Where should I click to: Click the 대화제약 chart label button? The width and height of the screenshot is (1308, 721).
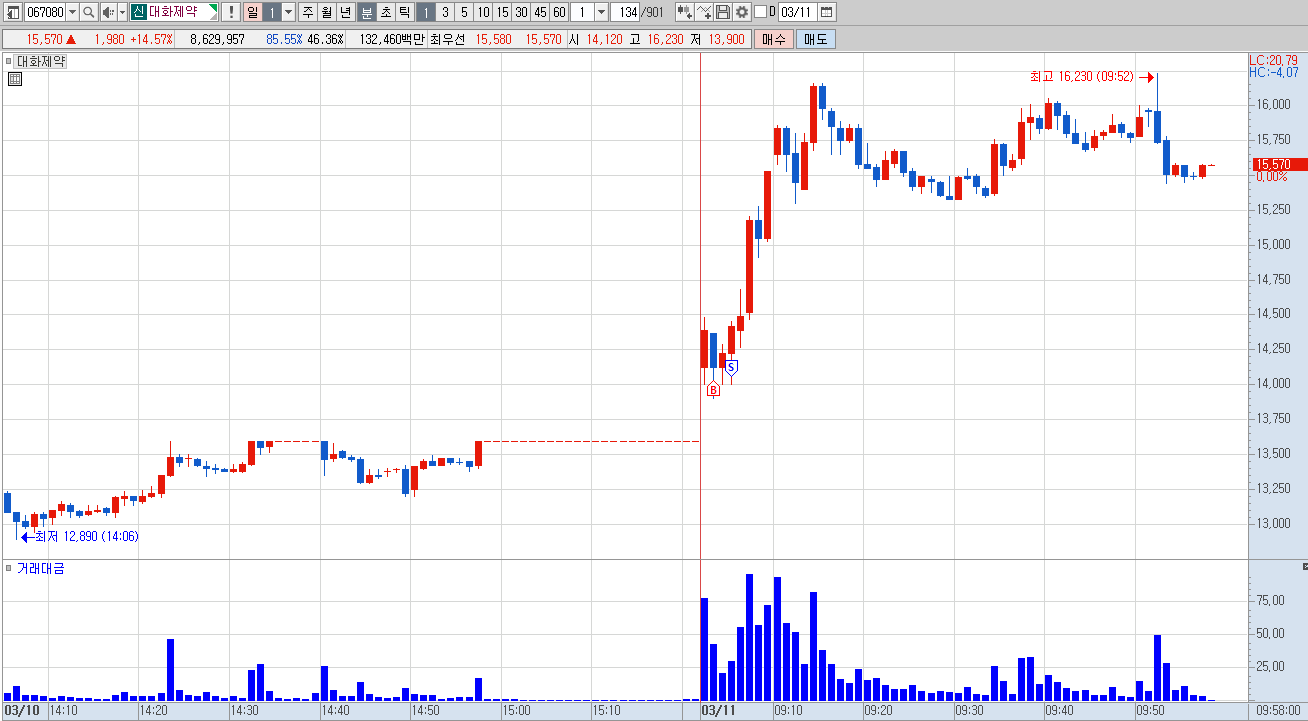[x=41, y=61]
